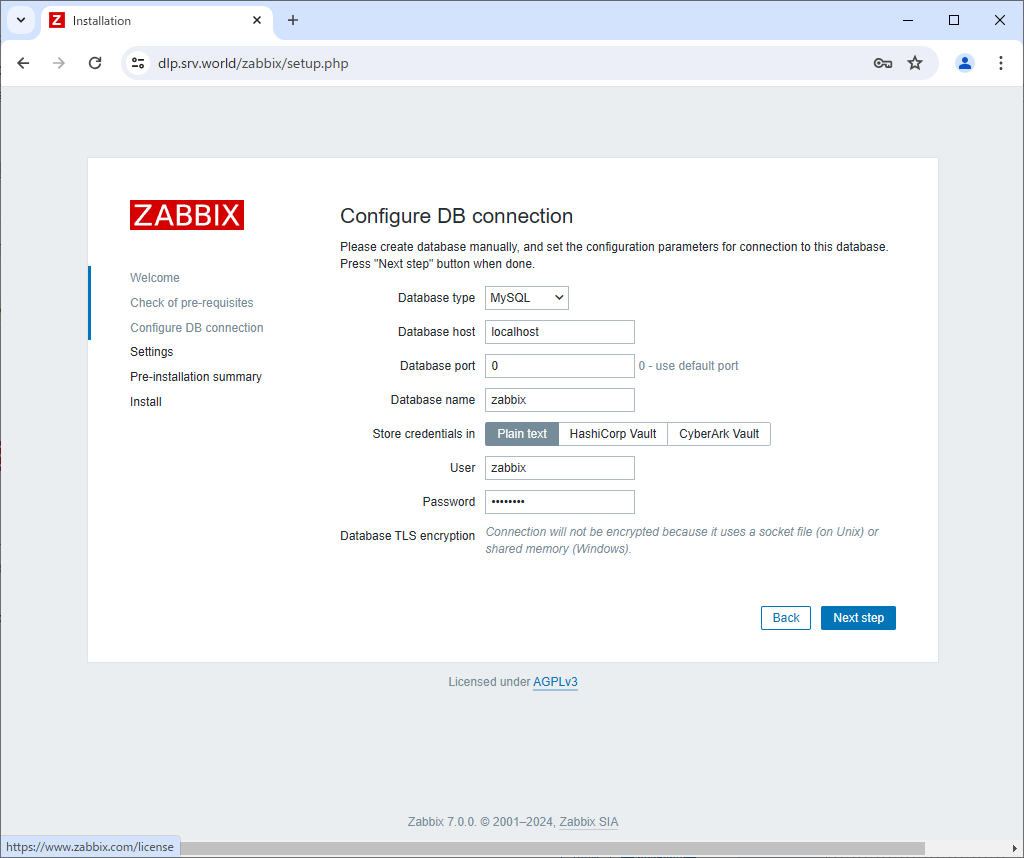Screen dimensions: 1024x858
Task: Open the Database type dropdown
Action: [526, 298]
